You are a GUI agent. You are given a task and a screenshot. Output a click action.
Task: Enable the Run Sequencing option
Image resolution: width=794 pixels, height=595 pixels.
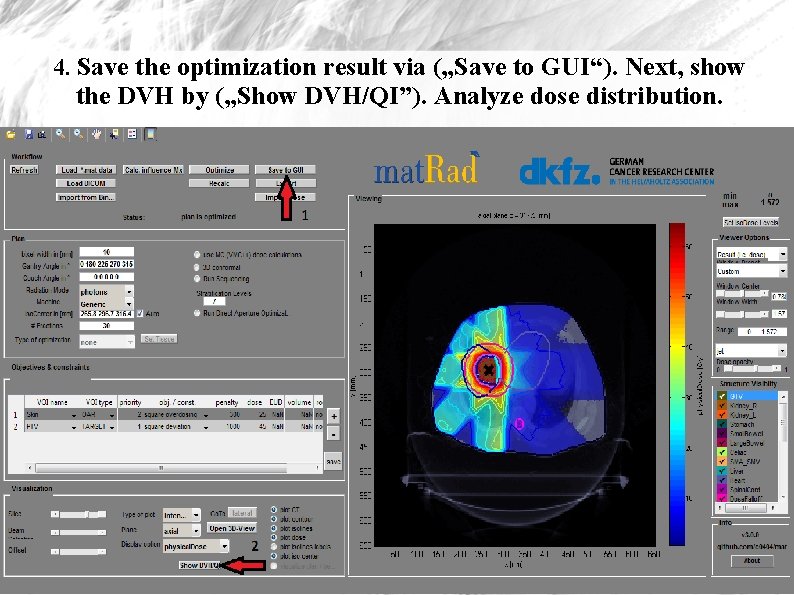tap(197, 279)
